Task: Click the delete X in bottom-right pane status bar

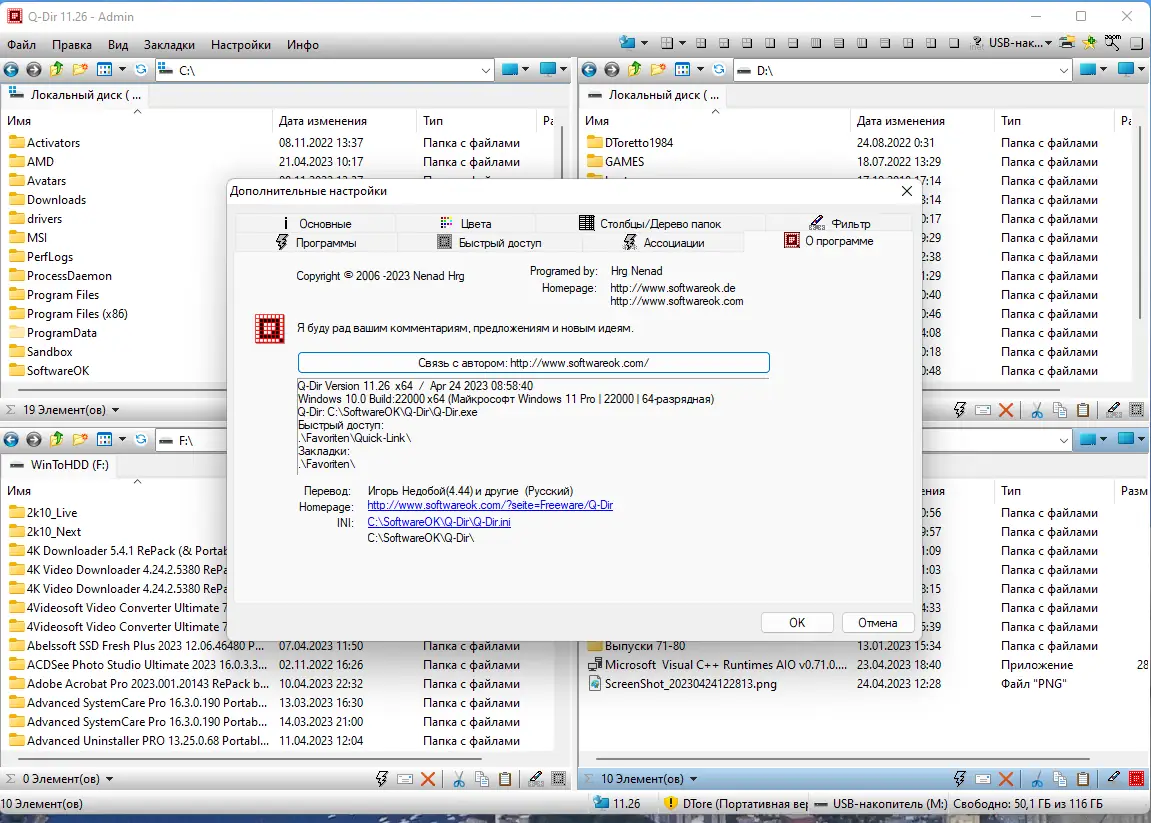Action: pyautogui.click(x=1006, y=779)
